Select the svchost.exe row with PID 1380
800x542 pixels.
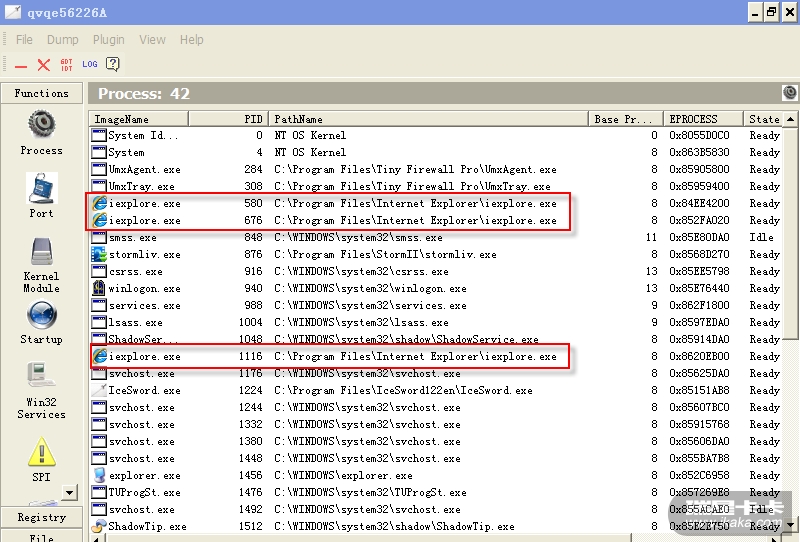(436, 441)
